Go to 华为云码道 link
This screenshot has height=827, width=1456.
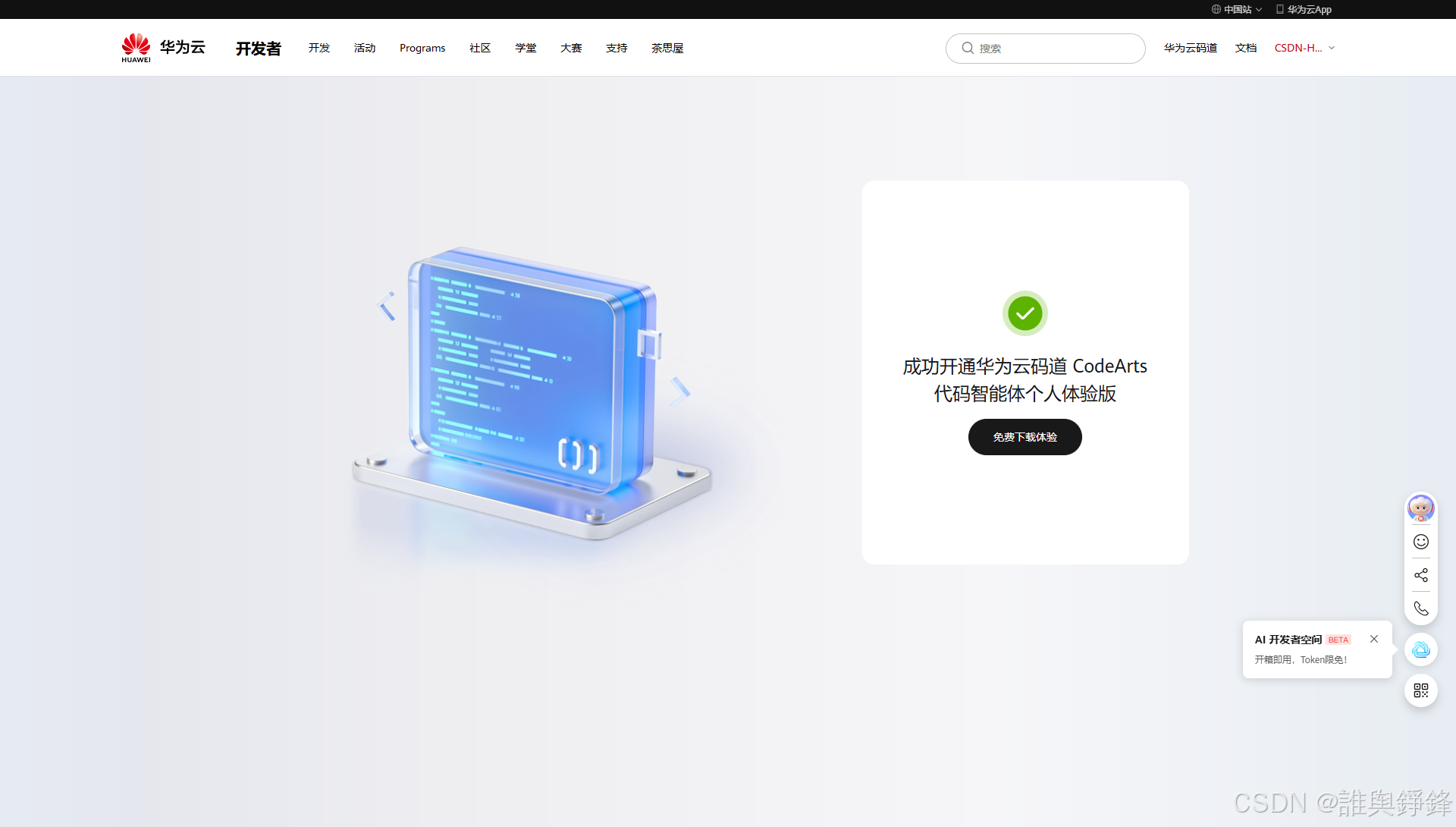click(x=1191, y=48)
